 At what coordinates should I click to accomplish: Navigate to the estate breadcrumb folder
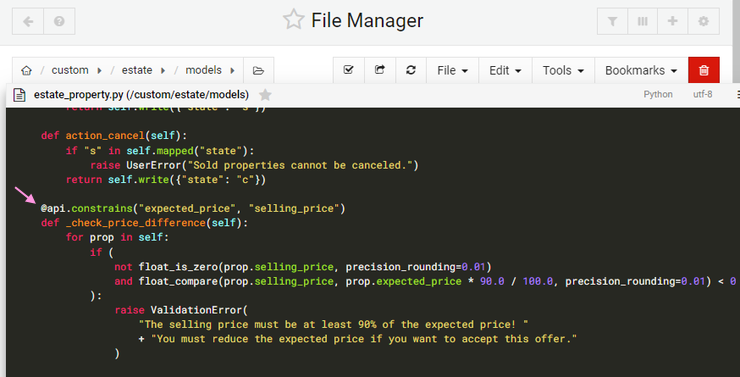click(x=137, y=70)
